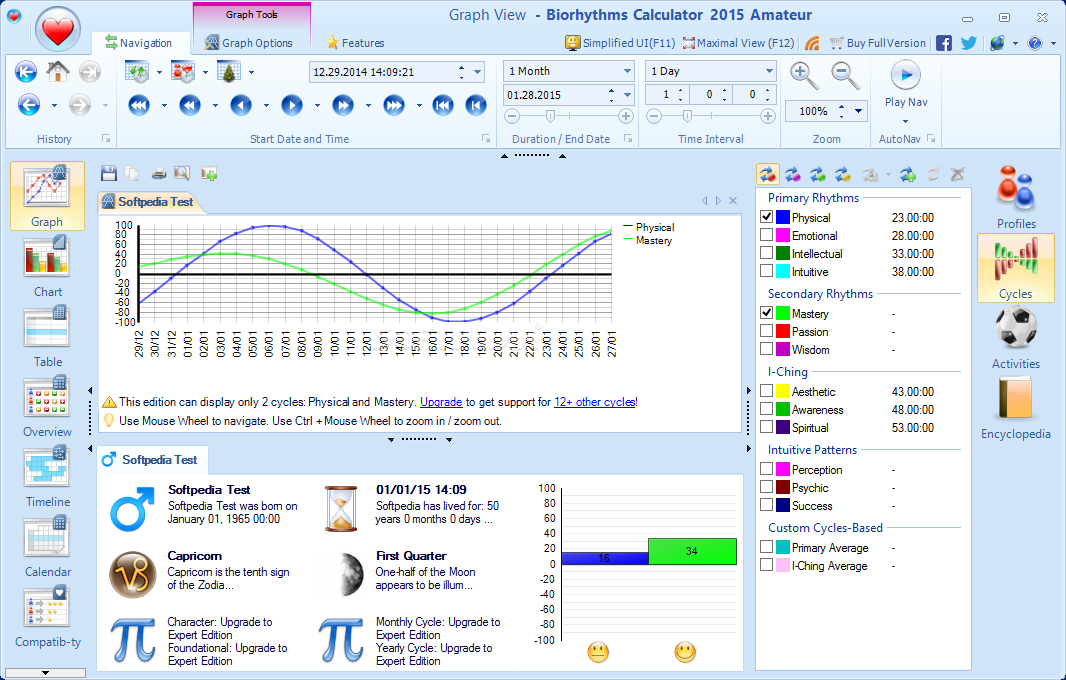Open the Chart view
The width and height of the screenshot is (1066, 680).
[x=47, y=267]
